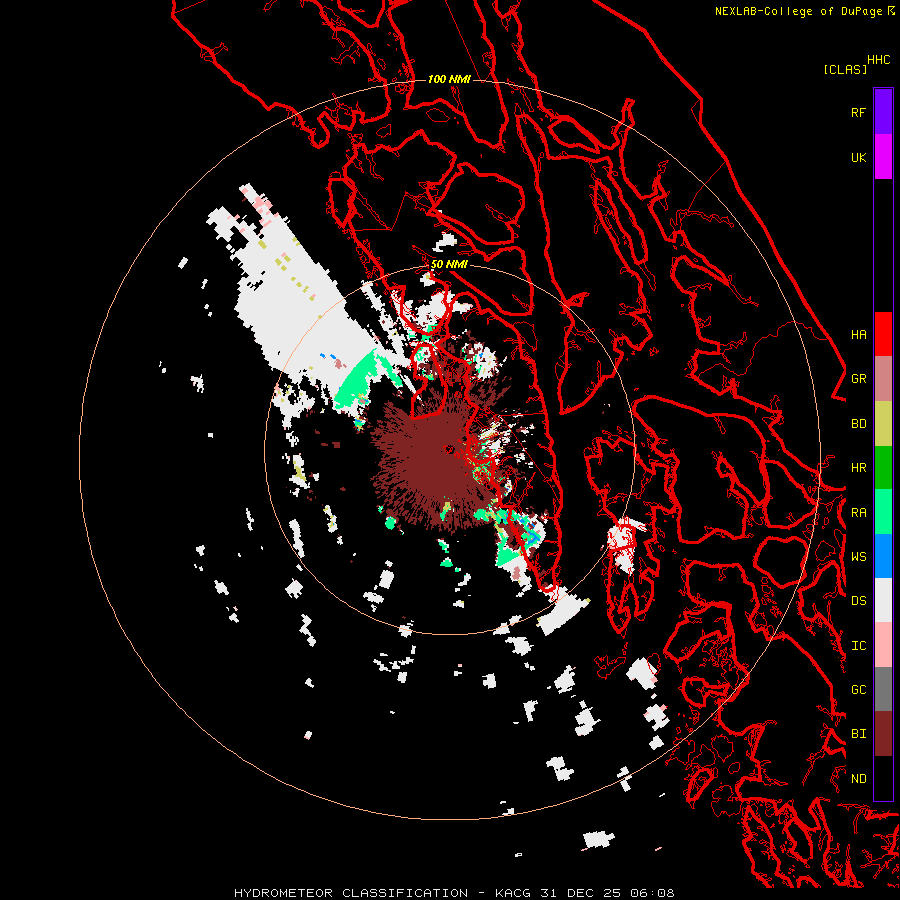Screen dimensions: 900x900
Task: Click the RA light green legend block
Action: point(883,512)
